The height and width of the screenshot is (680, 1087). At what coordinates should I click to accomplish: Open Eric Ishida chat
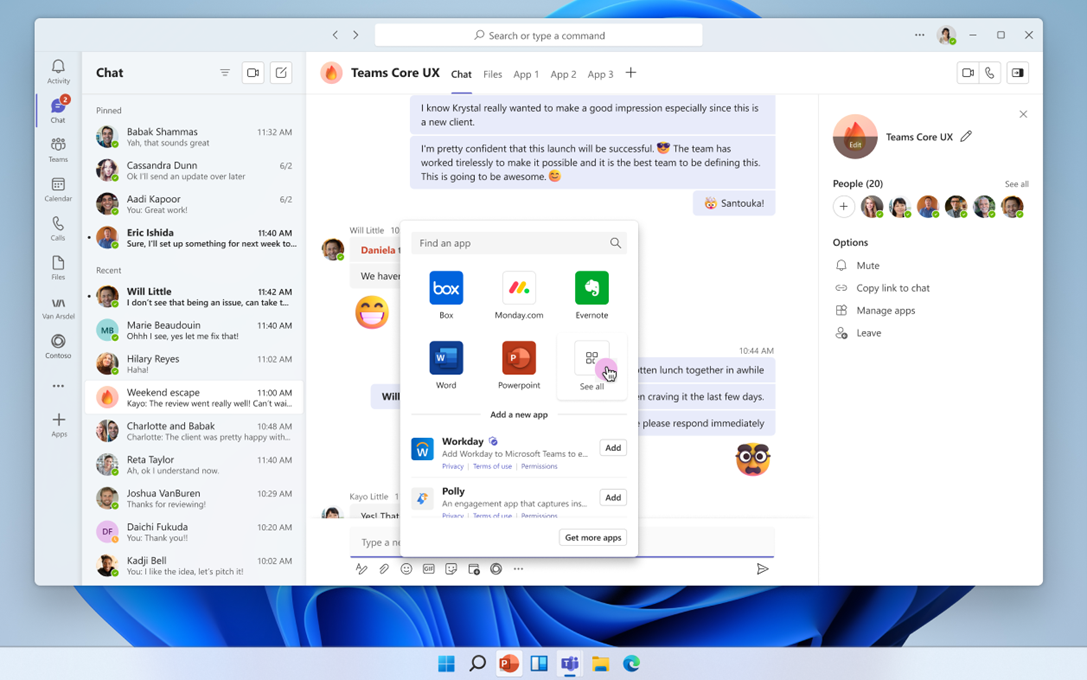point(193,238)
